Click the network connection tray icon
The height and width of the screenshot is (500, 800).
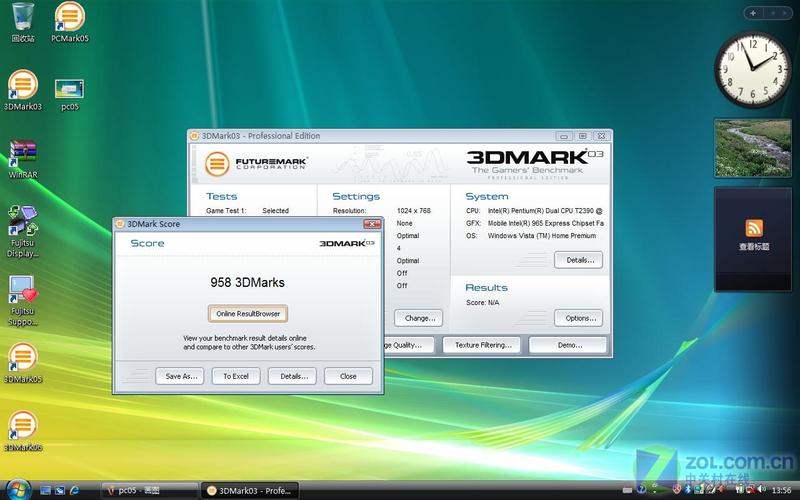pos(752,489)
